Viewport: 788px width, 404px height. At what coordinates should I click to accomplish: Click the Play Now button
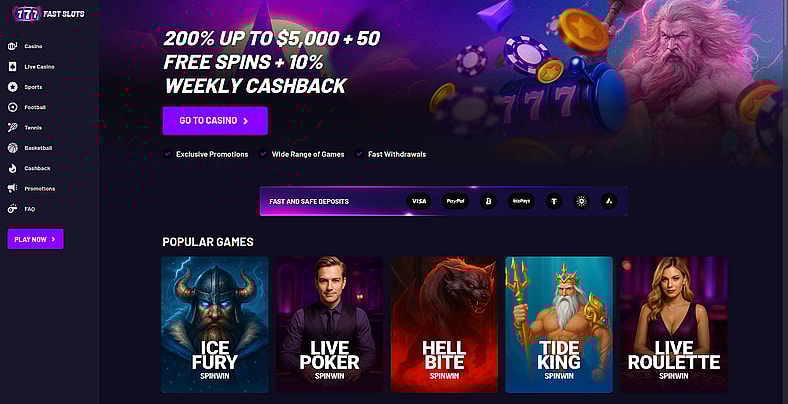coord(36,239)
